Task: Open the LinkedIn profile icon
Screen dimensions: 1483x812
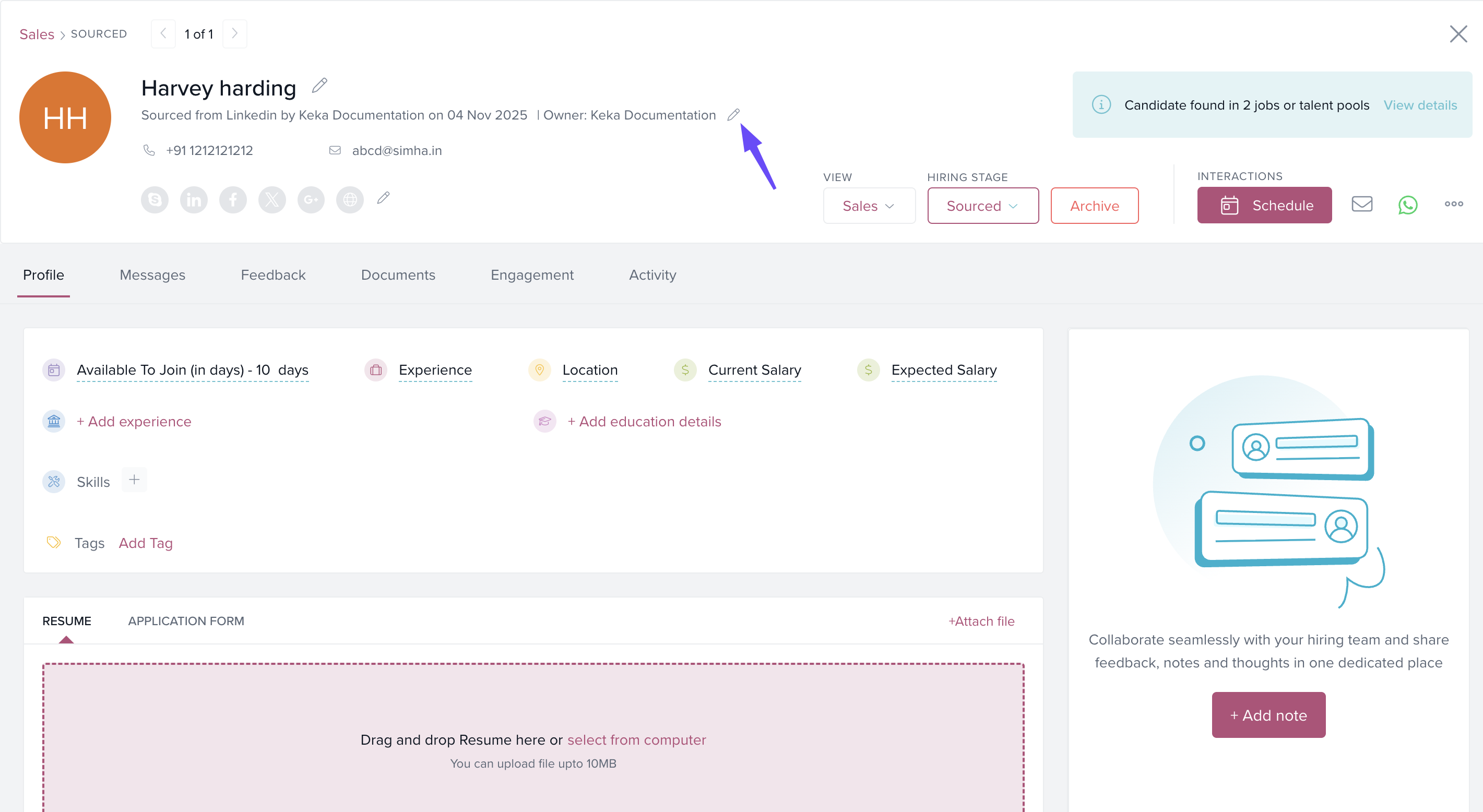Action: pos(194,200)
